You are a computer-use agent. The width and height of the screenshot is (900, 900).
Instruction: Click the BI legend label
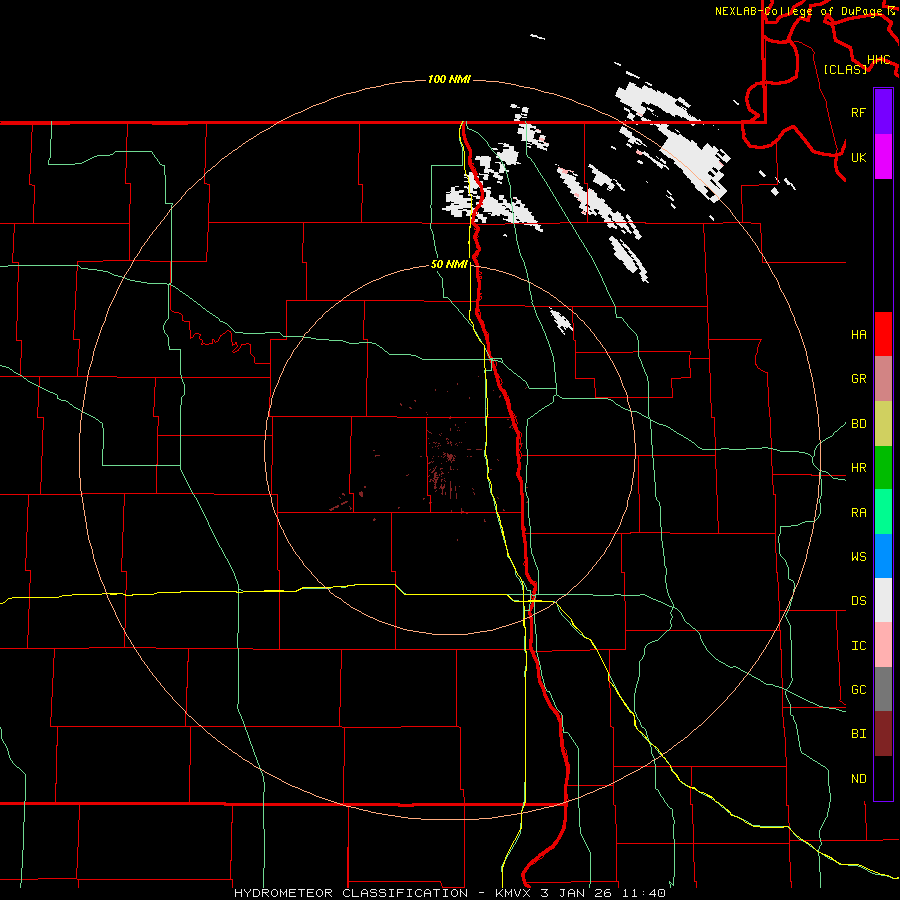click(x=859, y=734)
